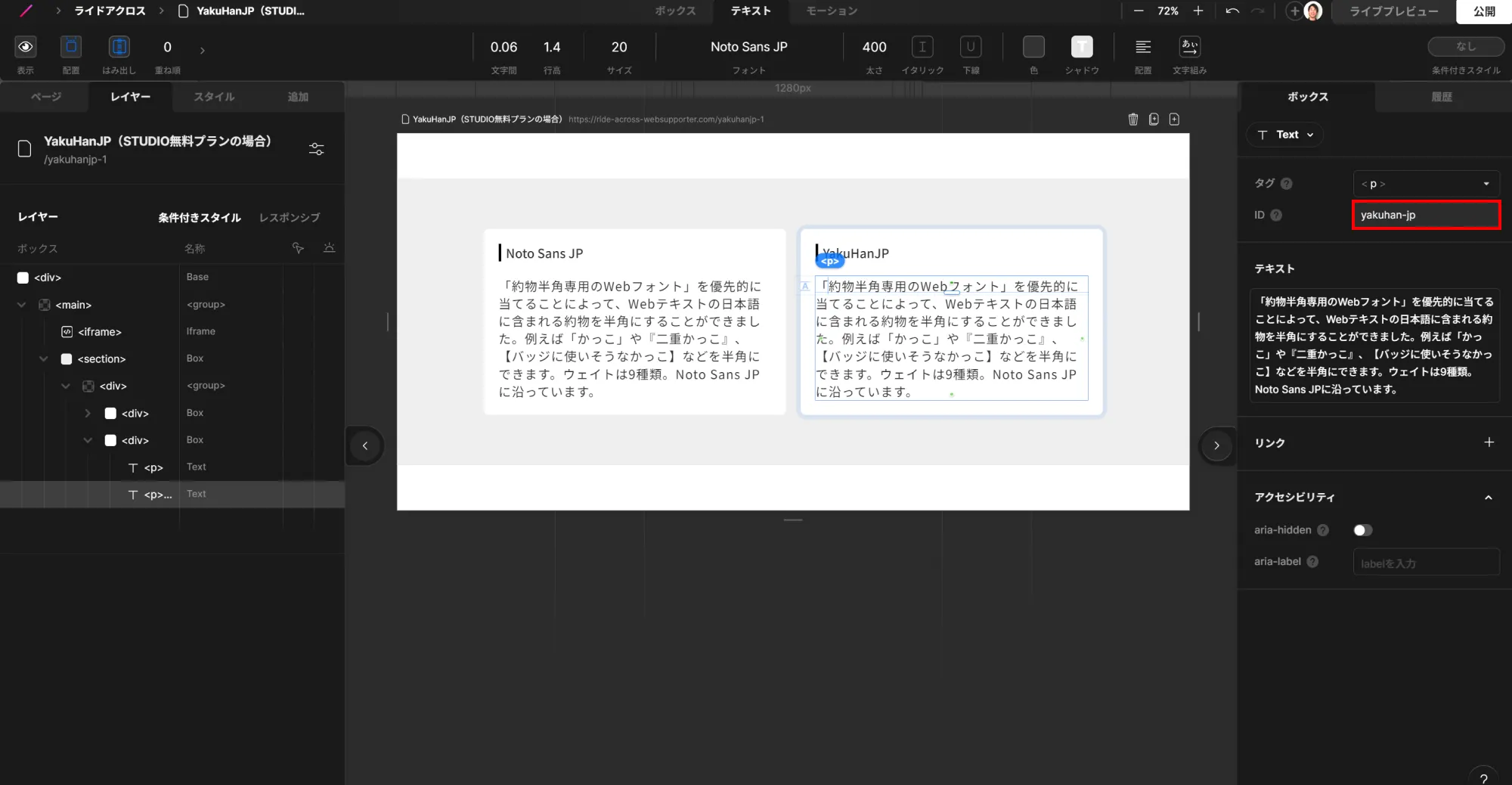Image resolution: width=1512 pixels, height=785 pixels.
Task: Collapse the <main> layer
Action: (x=21, y=305)
